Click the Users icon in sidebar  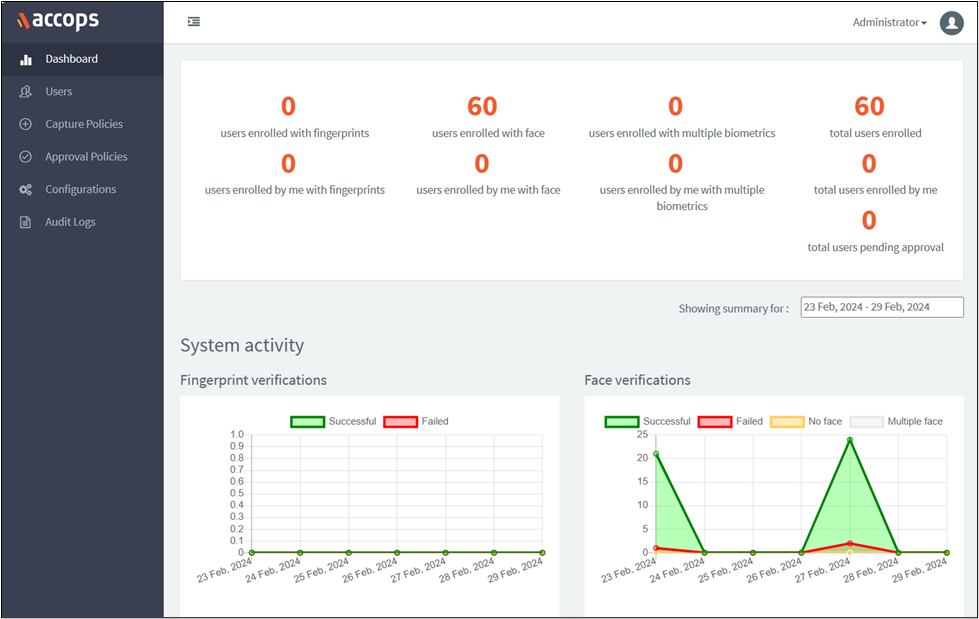(x=26, y=92)
